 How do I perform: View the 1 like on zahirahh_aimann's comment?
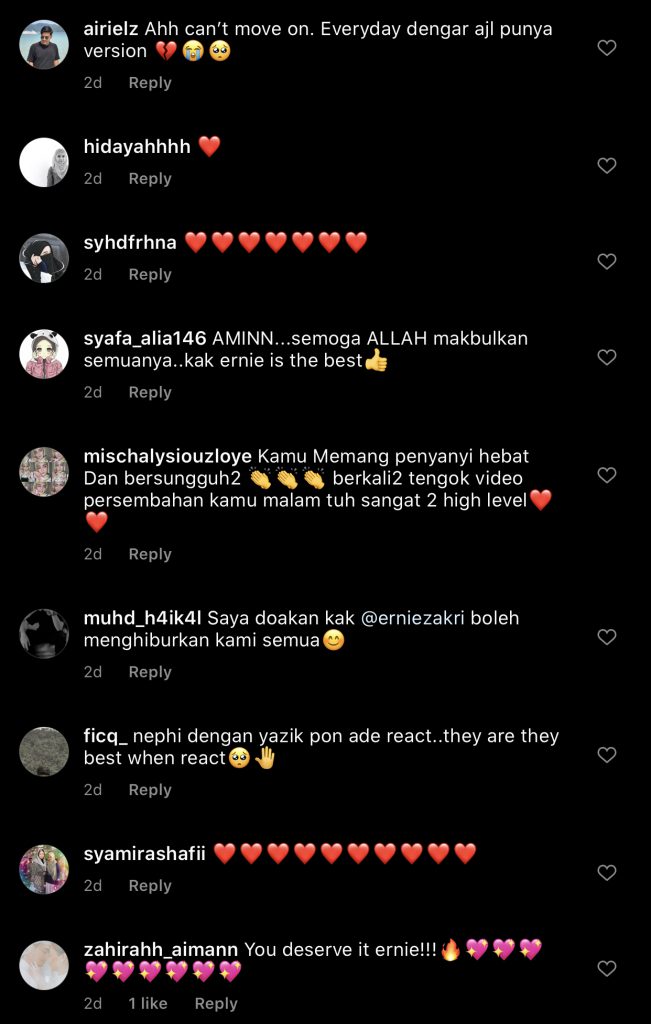148,1004
